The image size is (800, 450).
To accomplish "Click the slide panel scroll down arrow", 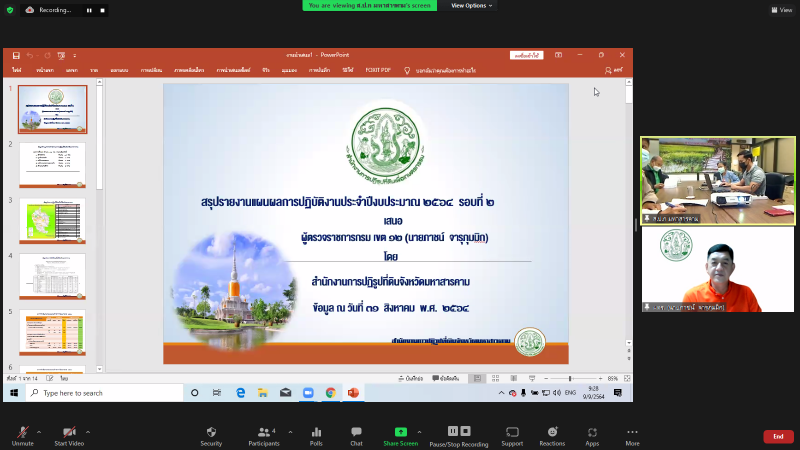I will (x=99, y=369).
